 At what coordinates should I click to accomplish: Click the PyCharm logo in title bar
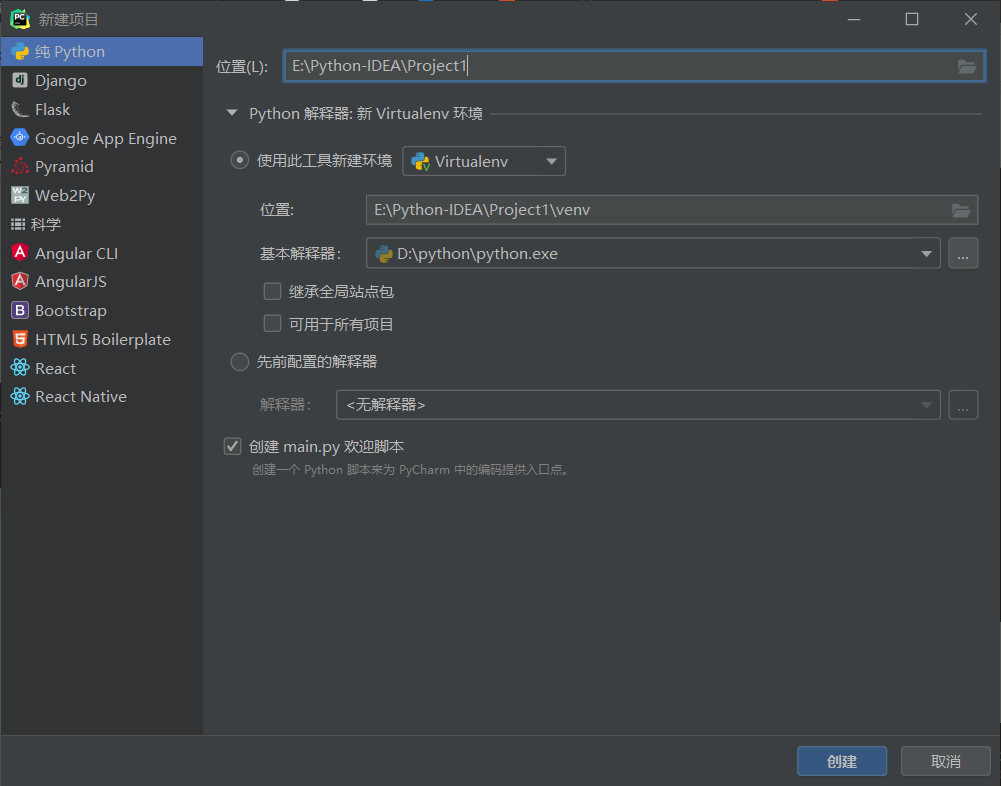coord(20,19)
